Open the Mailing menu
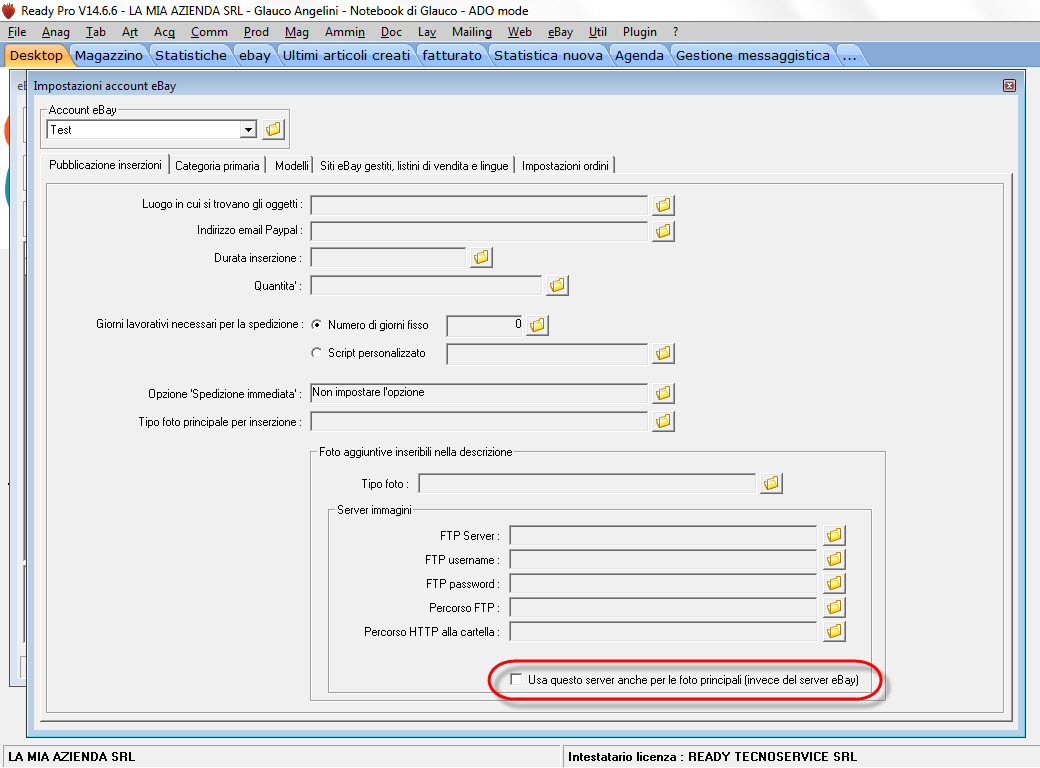Screen dimensions: 1040x768 tap(472, 32)
